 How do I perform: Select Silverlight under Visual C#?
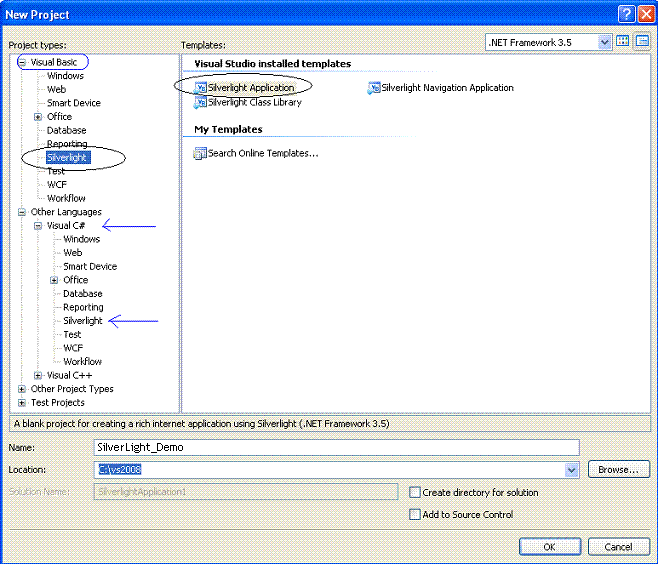click(x=83, y=321)
